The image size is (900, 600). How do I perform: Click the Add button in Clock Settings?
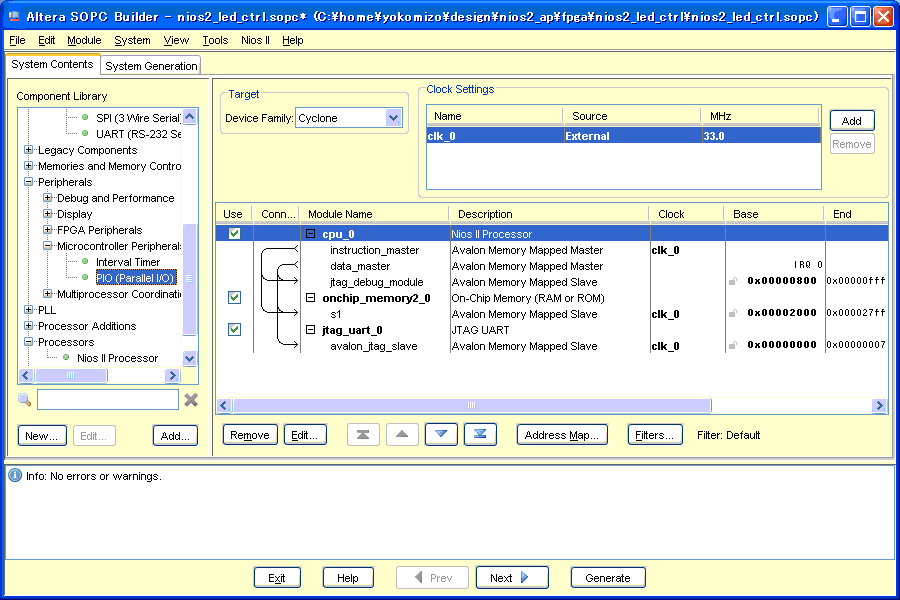(852, 121)
